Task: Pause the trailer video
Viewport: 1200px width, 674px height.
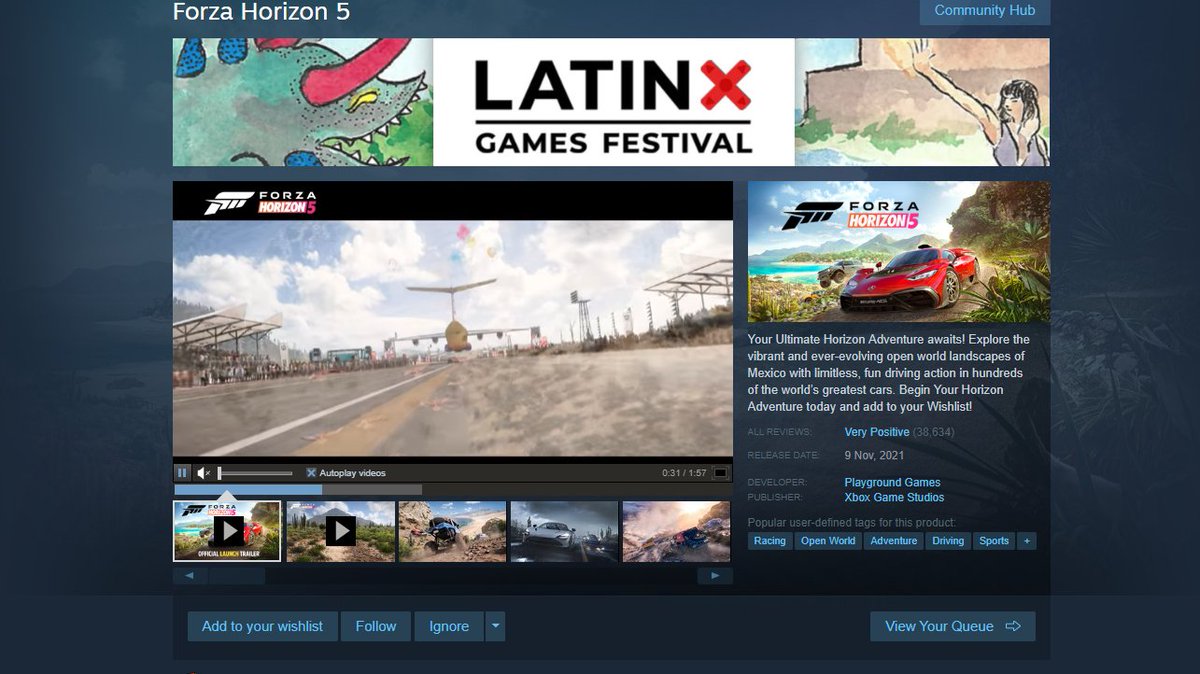Action: (182, 473)
